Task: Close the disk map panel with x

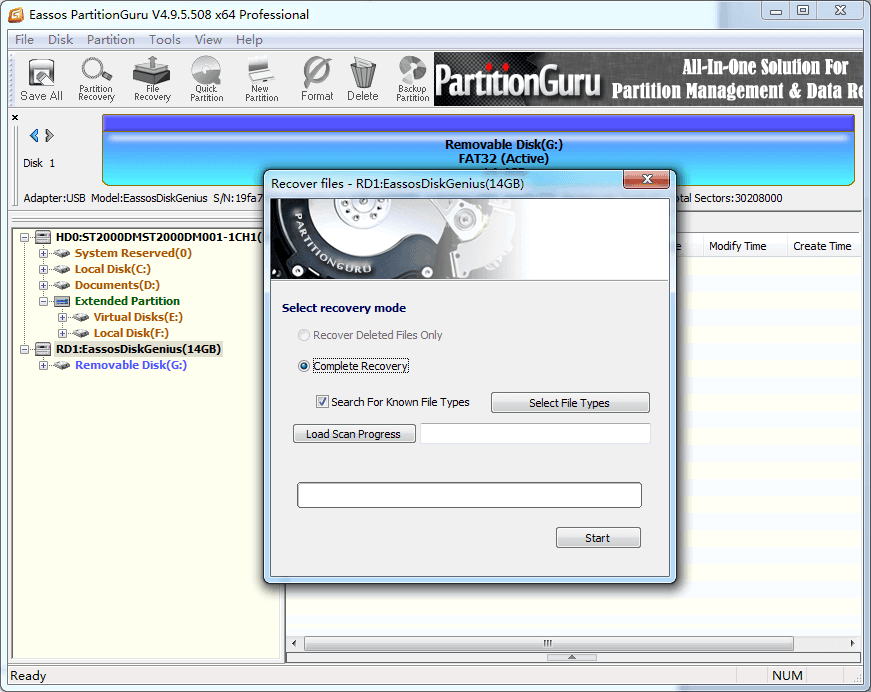Action: 15,117
